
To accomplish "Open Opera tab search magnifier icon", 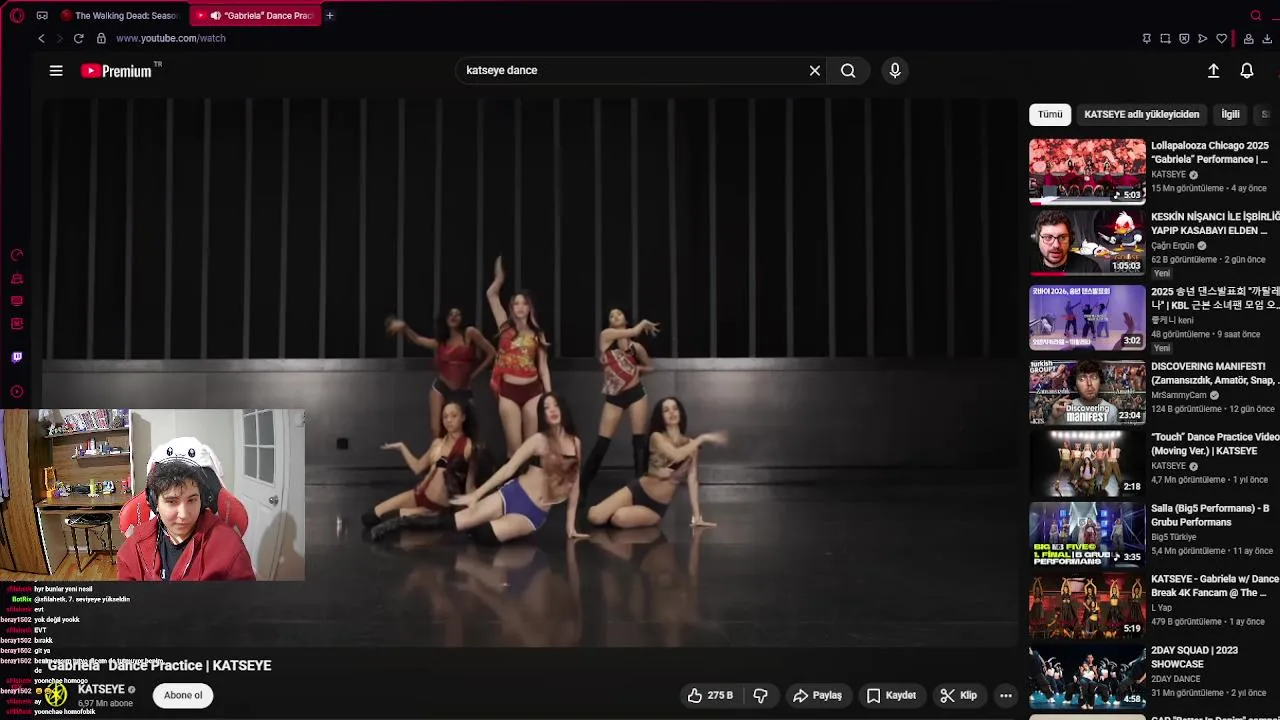I will coord(1256,15).
